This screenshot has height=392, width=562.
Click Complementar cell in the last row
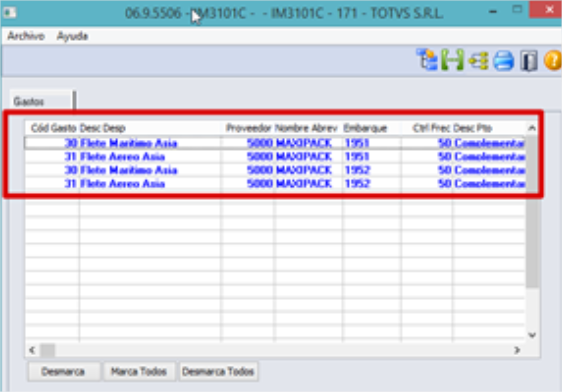point(490,183)
